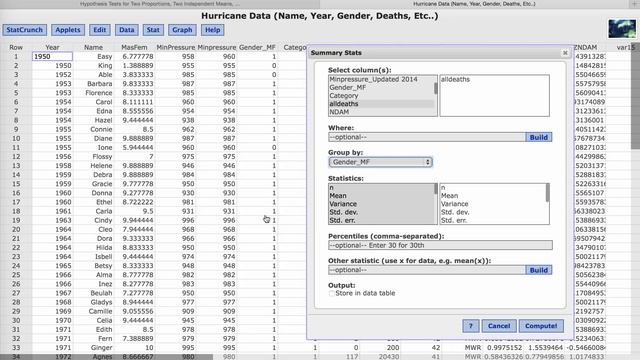Click the MasFem cell 6.777778
The height and width of the screenshot is (360, 640).
[138, 56]
